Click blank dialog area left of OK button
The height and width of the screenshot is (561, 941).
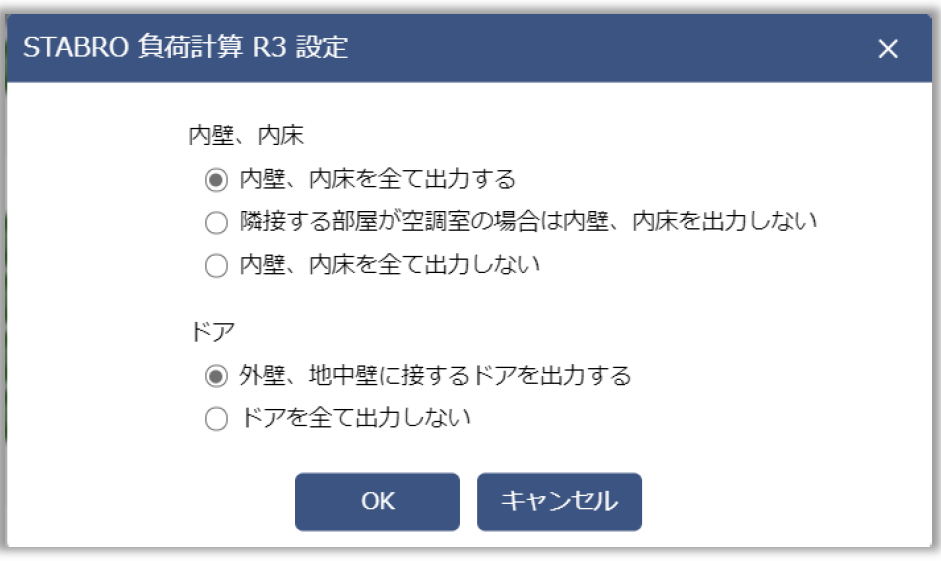click(x=150, y=501)
